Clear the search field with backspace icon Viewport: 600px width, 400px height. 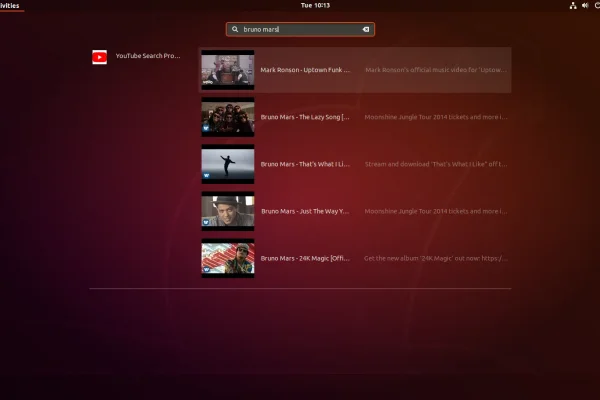[366, 29]
